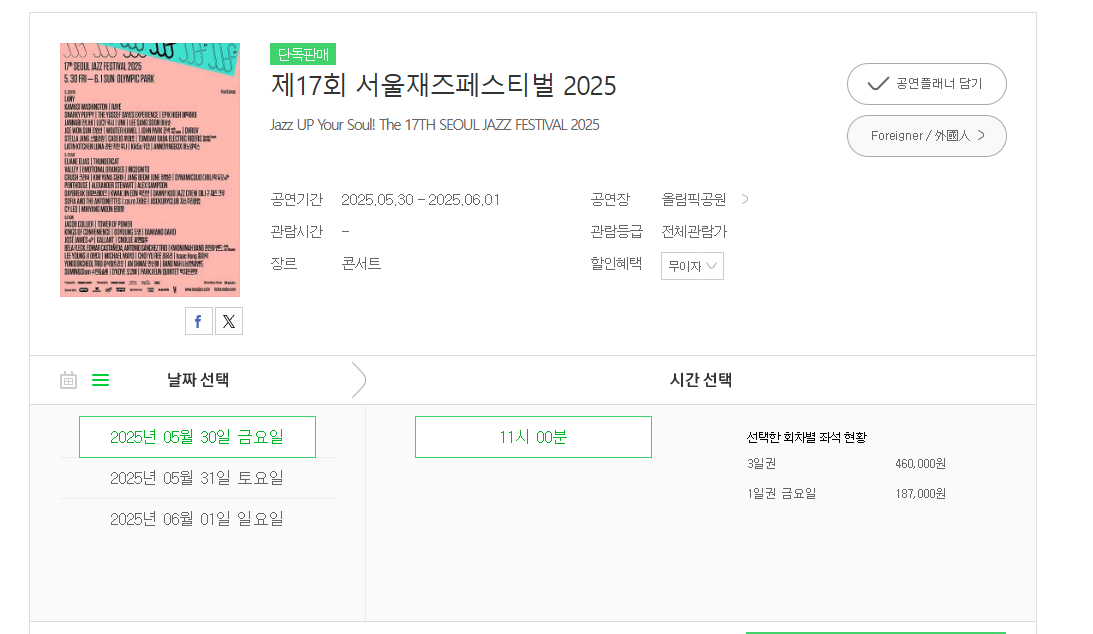Switch to the calendar view icon
The width and height of the screenshot is (1093, 634).
[68, 380]
